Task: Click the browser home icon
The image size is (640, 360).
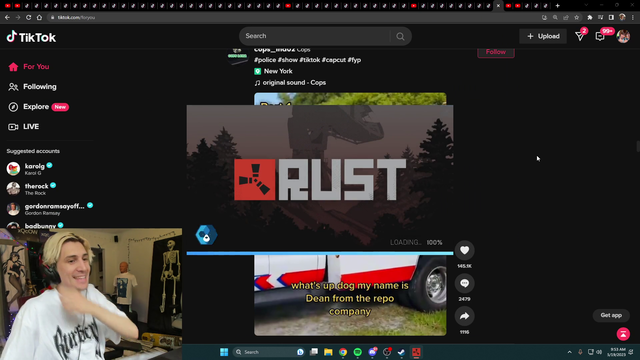Action: (39, 18)
